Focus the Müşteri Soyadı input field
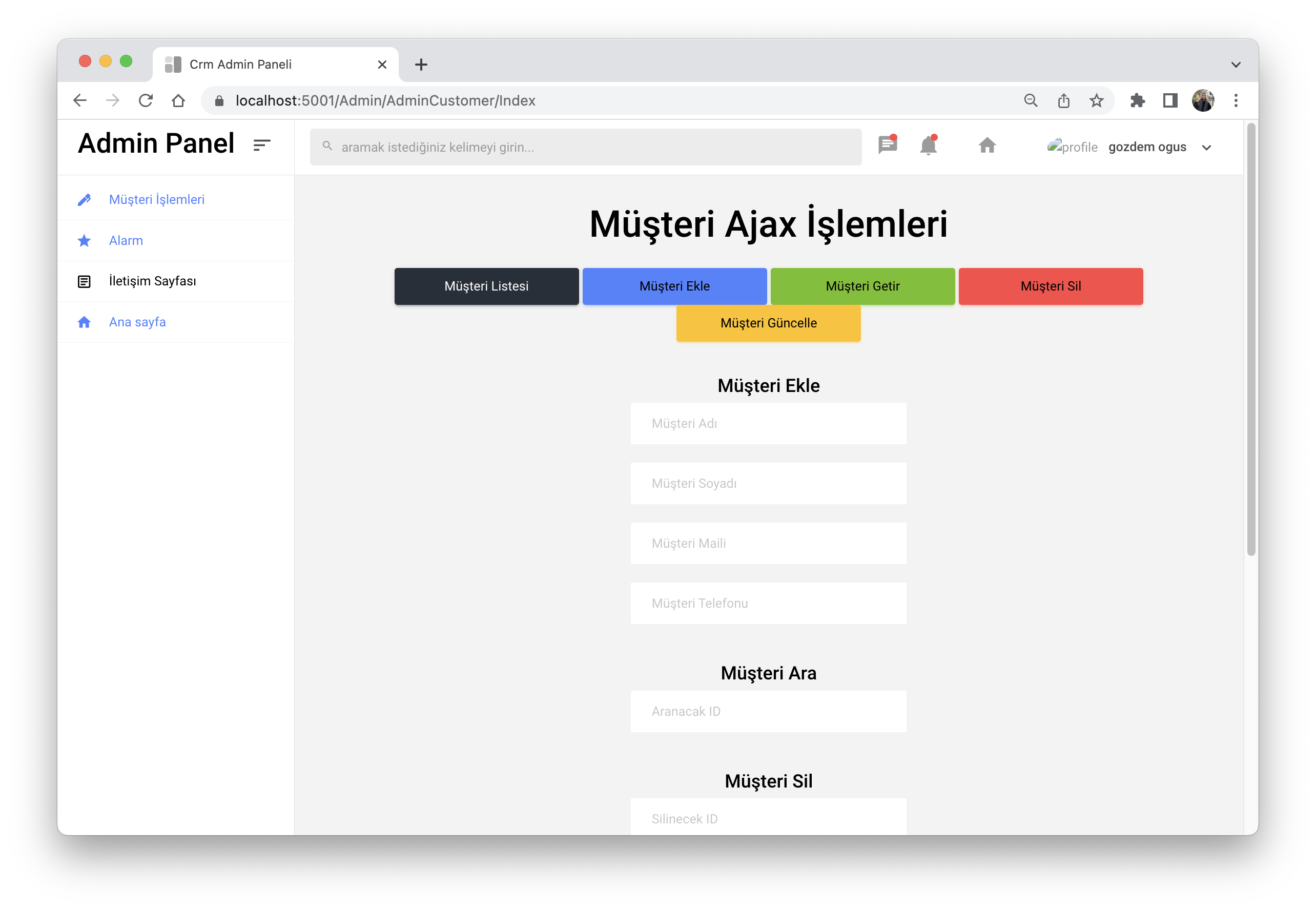The image size is (1316, 911). point(769,484)
